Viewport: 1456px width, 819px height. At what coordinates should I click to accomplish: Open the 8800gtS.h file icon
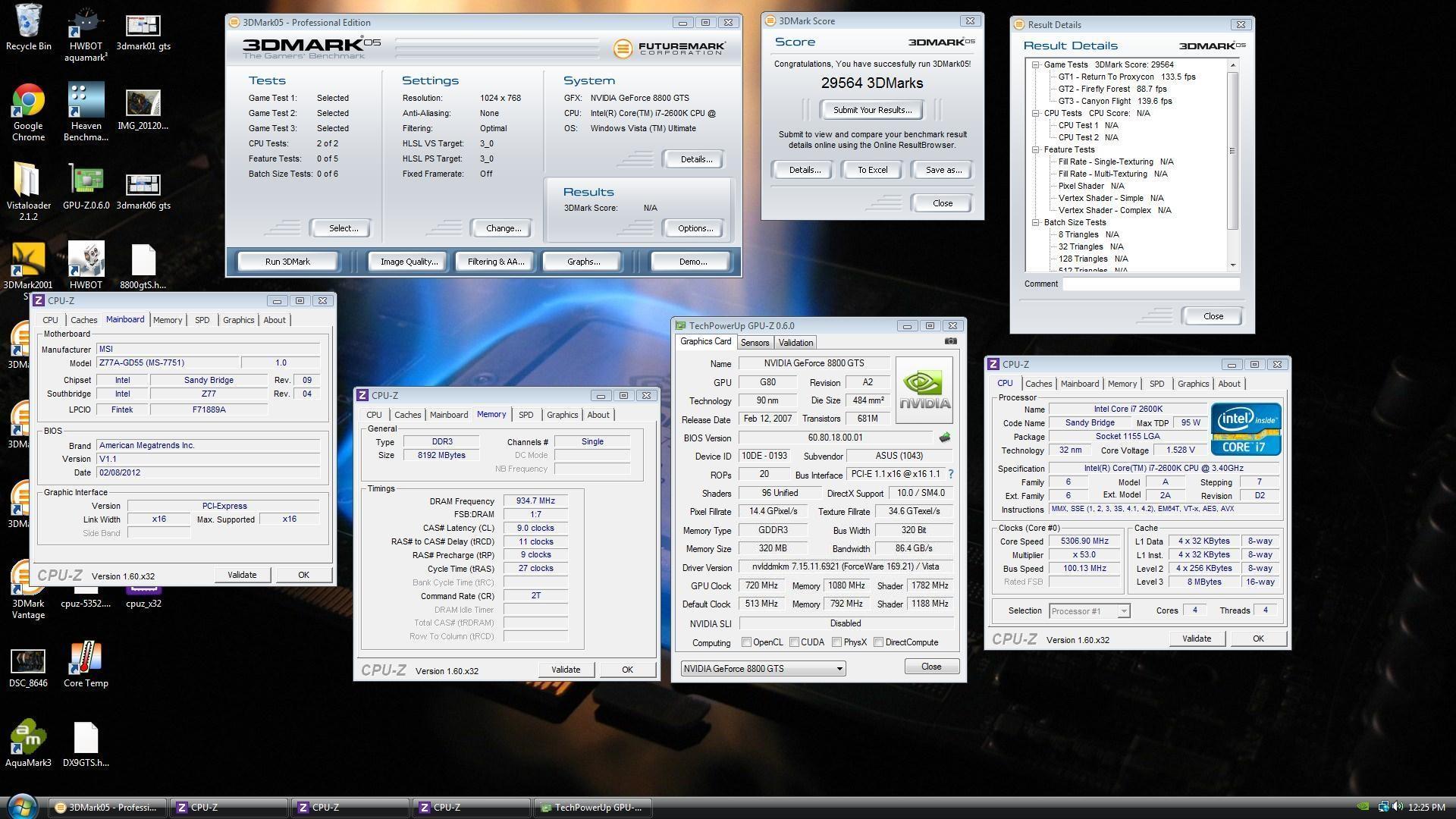[143, 267]
